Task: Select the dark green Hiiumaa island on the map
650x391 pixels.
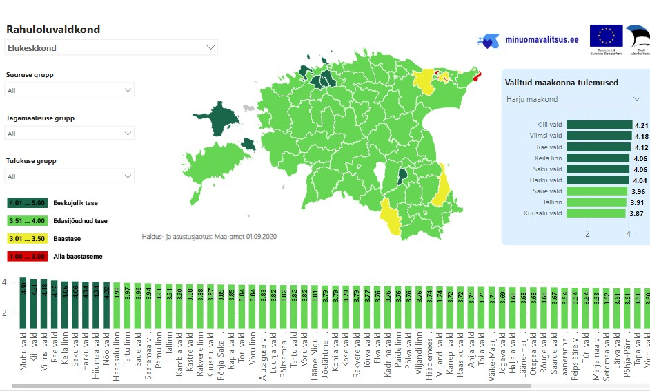Action: pyautogui.click(x=217, y=119)
